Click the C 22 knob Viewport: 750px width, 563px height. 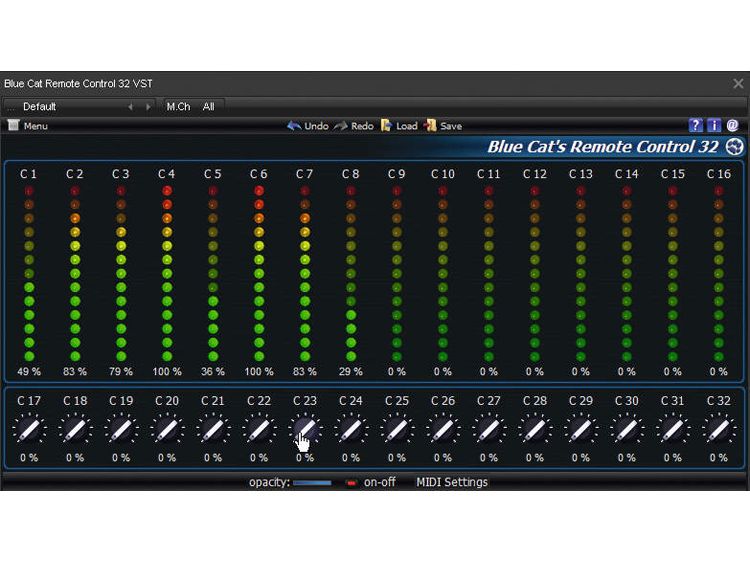point(259,429)
